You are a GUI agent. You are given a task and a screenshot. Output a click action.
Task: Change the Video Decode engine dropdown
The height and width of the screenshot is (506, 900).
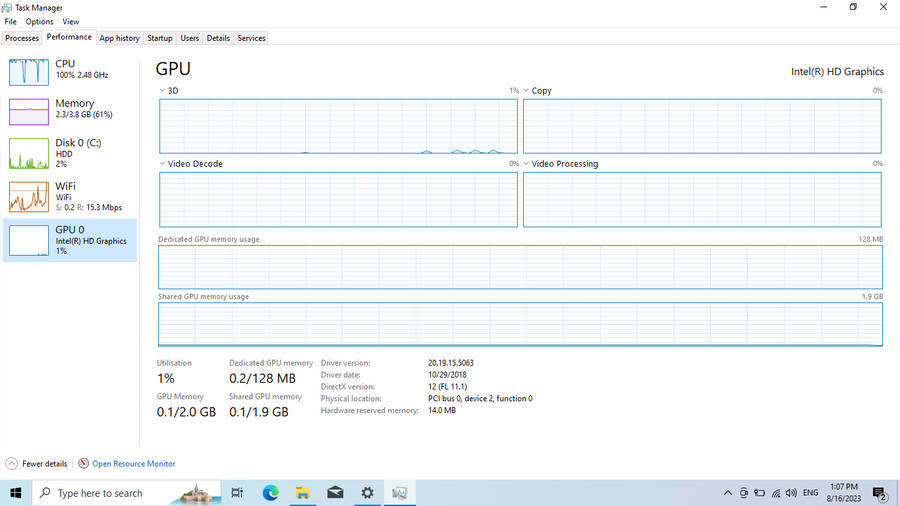click(163, 164)
